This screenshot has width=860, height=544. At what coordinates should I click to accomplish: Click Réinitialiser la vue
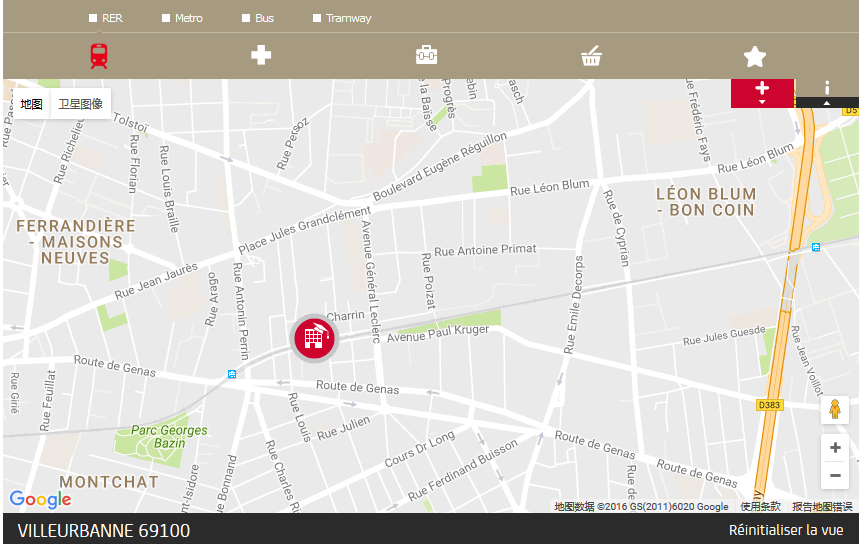point(786,530)
